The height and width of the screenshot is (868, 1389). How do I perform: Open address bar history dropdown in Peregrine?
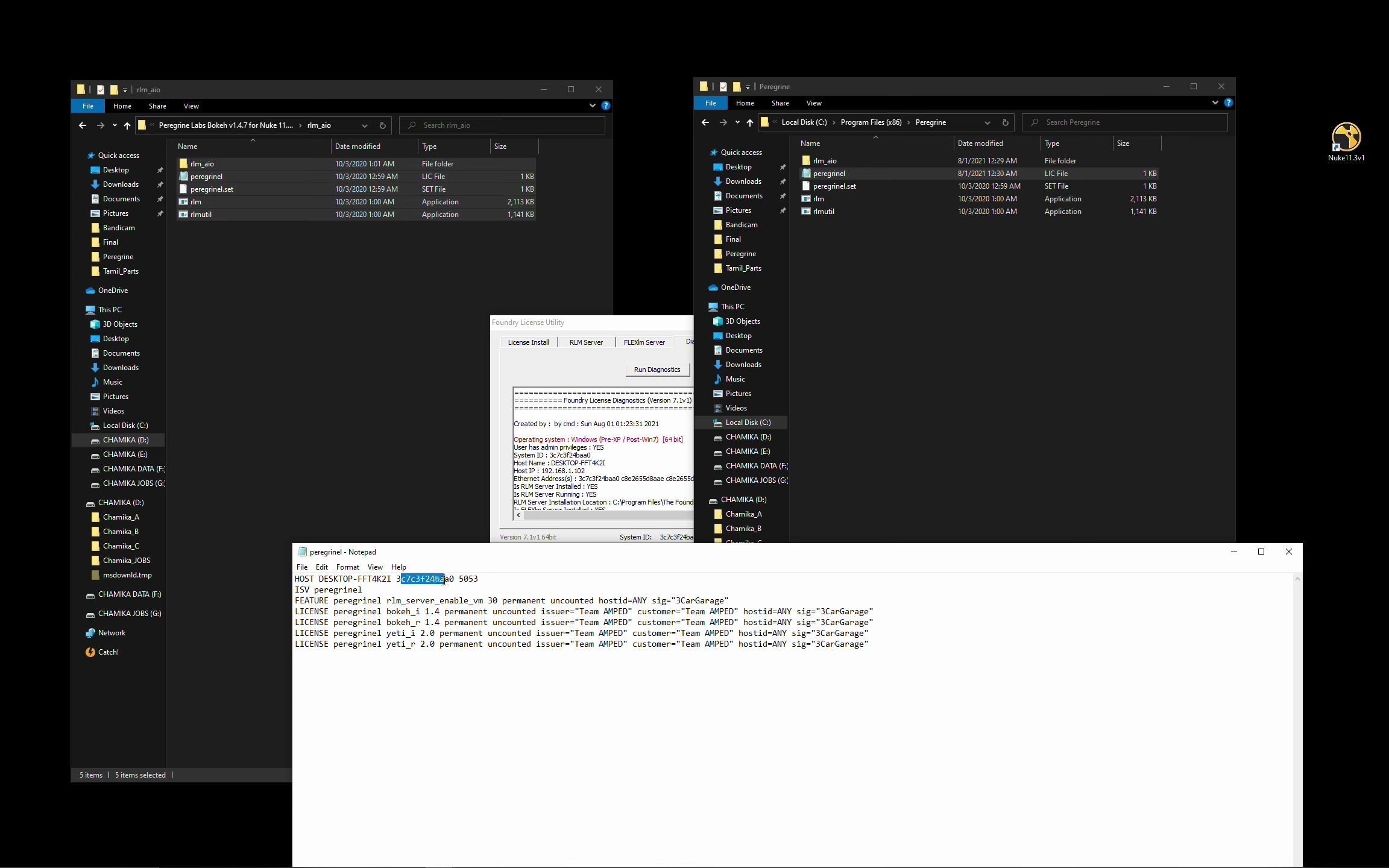[987, 122]
